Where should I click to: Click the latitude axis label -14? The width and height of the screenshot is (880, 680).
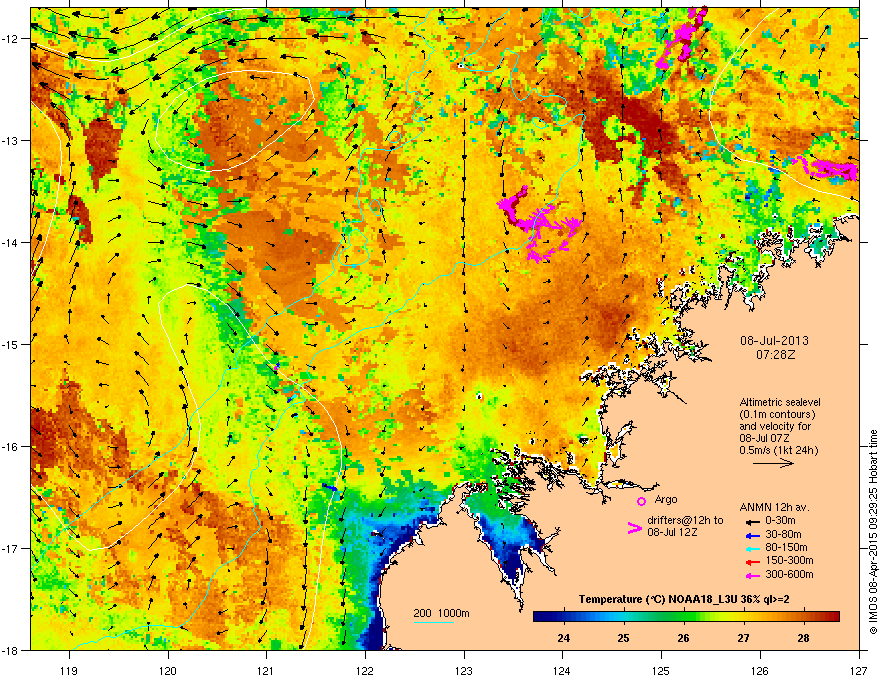click(11, 242)
